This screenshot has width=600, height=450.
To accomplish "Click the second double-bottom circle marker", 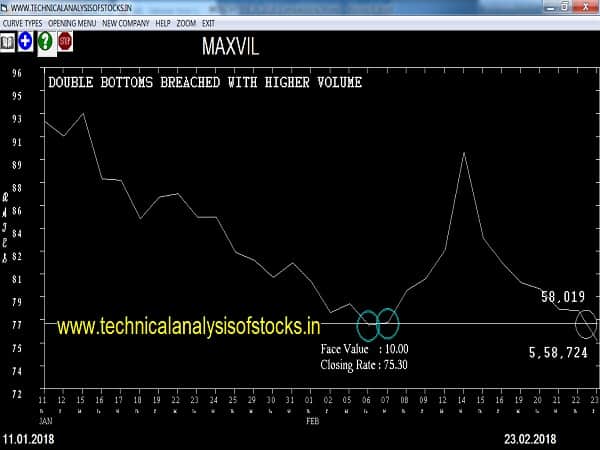I will 388,322.
